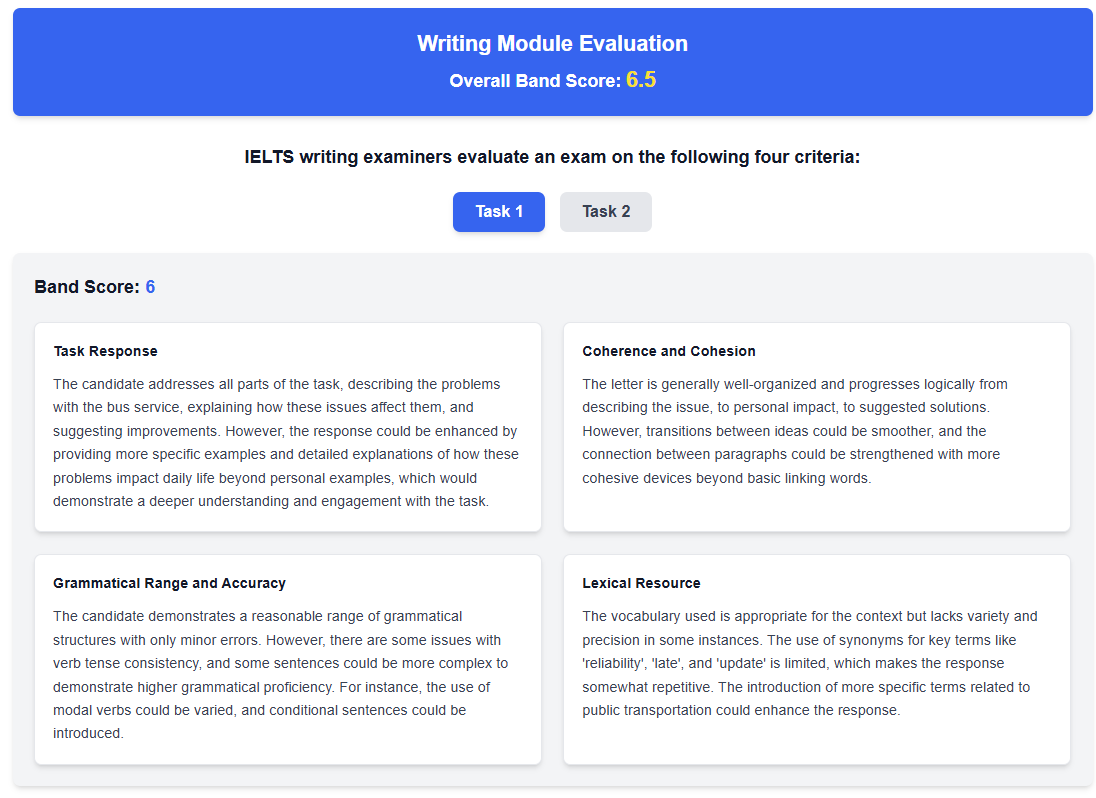Click the Coherence and Cohesion heading
The image size is (1096, 798).
tap(669, 351)
